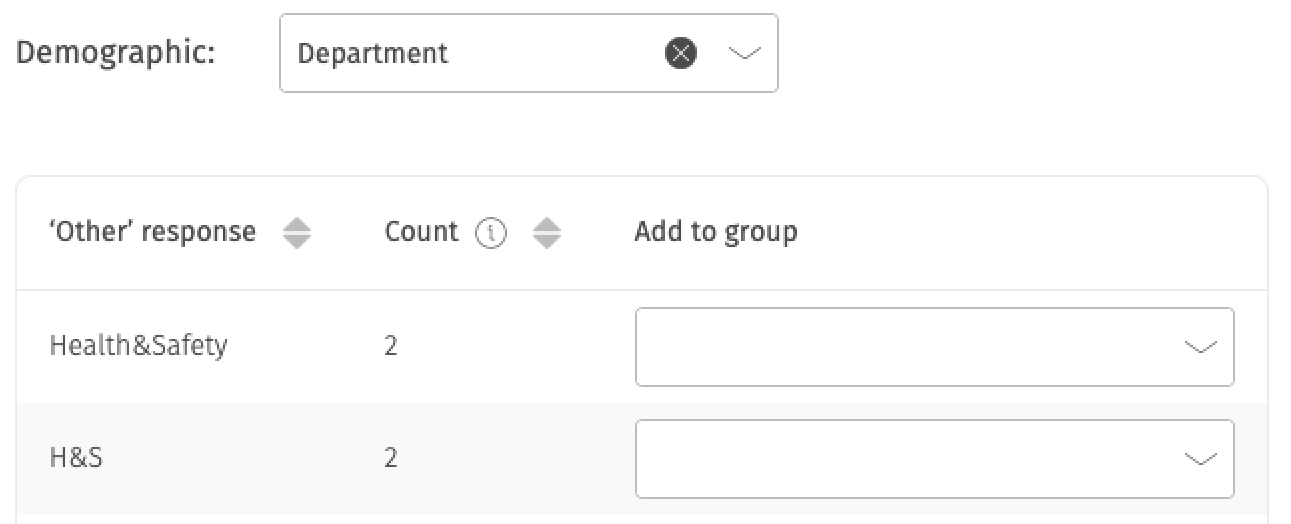Expand the Demographic dropdown chevron
The width and height of the screenshot is (1291, 524).
coord(744,54)
